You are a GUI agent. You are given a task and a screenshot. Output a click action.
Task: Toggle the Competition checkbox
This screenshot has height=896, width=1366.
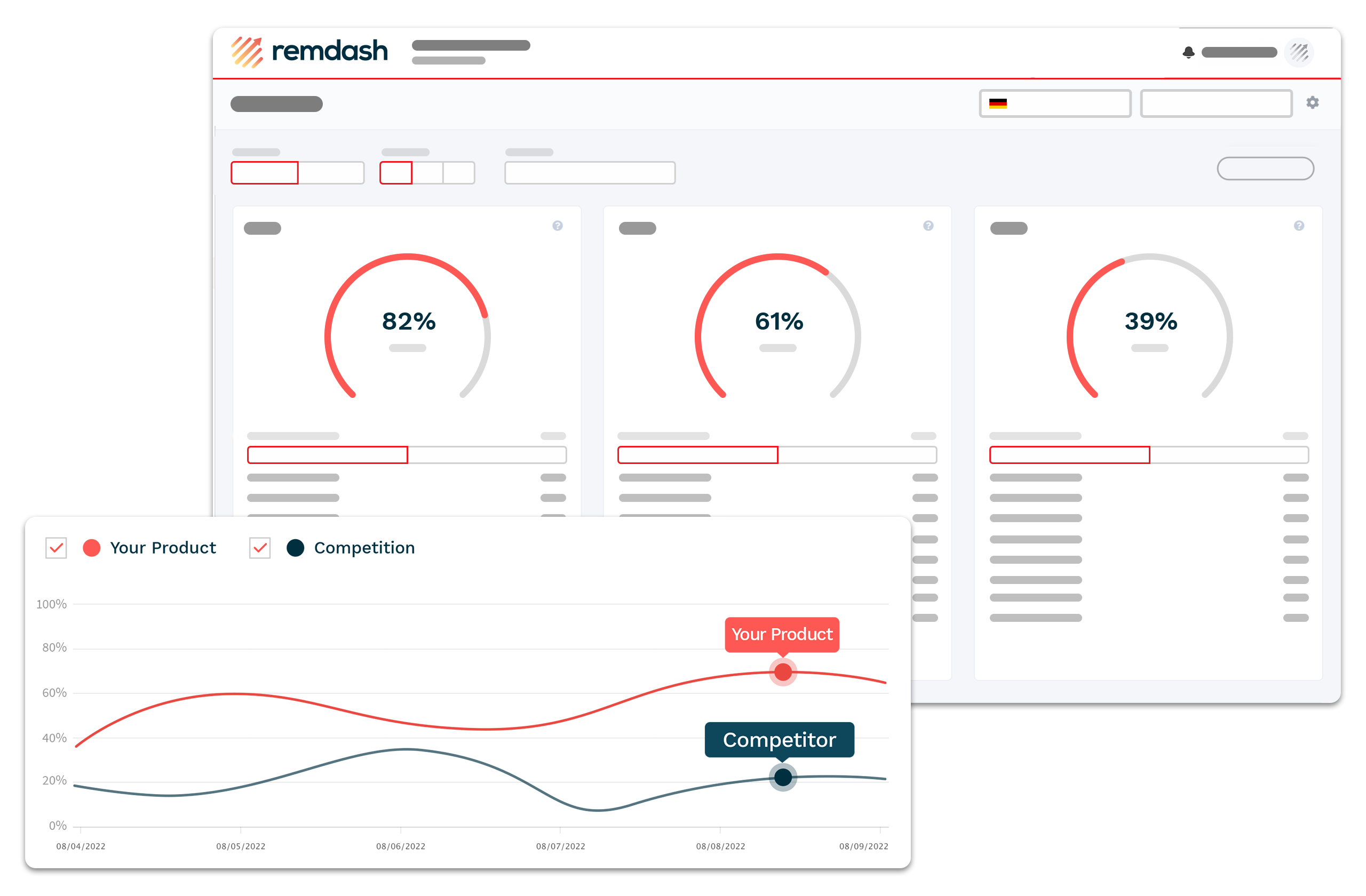(260, 548)
